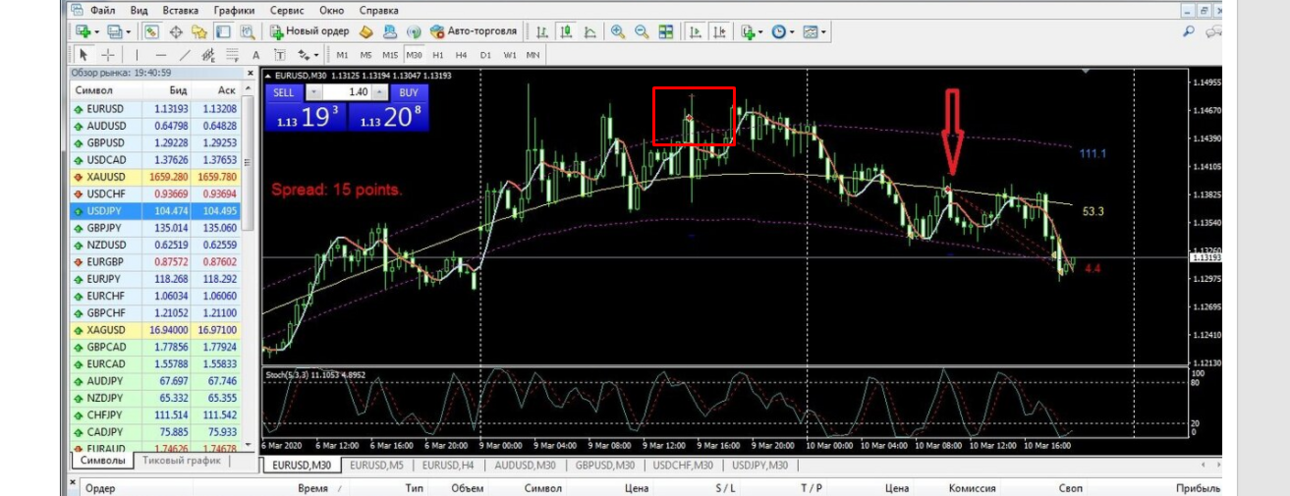The height and width of the screenshot is (496, 1290).
Task: Tile chart windows icon
Action: (666, 32)
